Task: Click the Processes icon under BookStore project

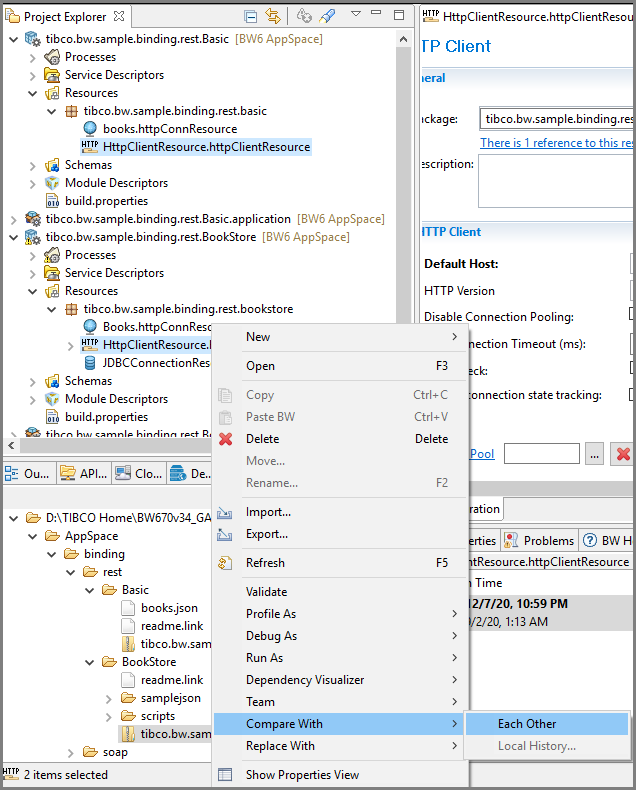Action: 52,255
